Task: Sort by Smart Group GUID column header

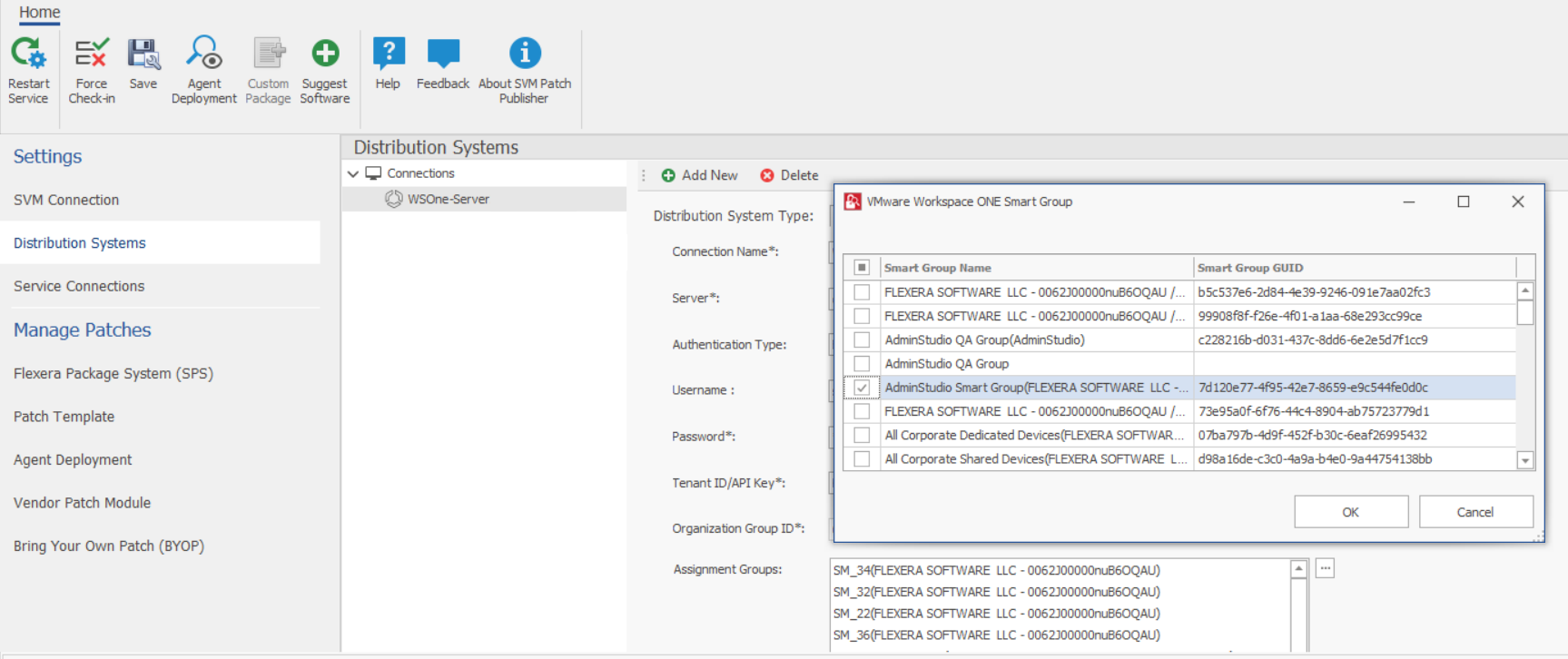Action: [1355, 268]
